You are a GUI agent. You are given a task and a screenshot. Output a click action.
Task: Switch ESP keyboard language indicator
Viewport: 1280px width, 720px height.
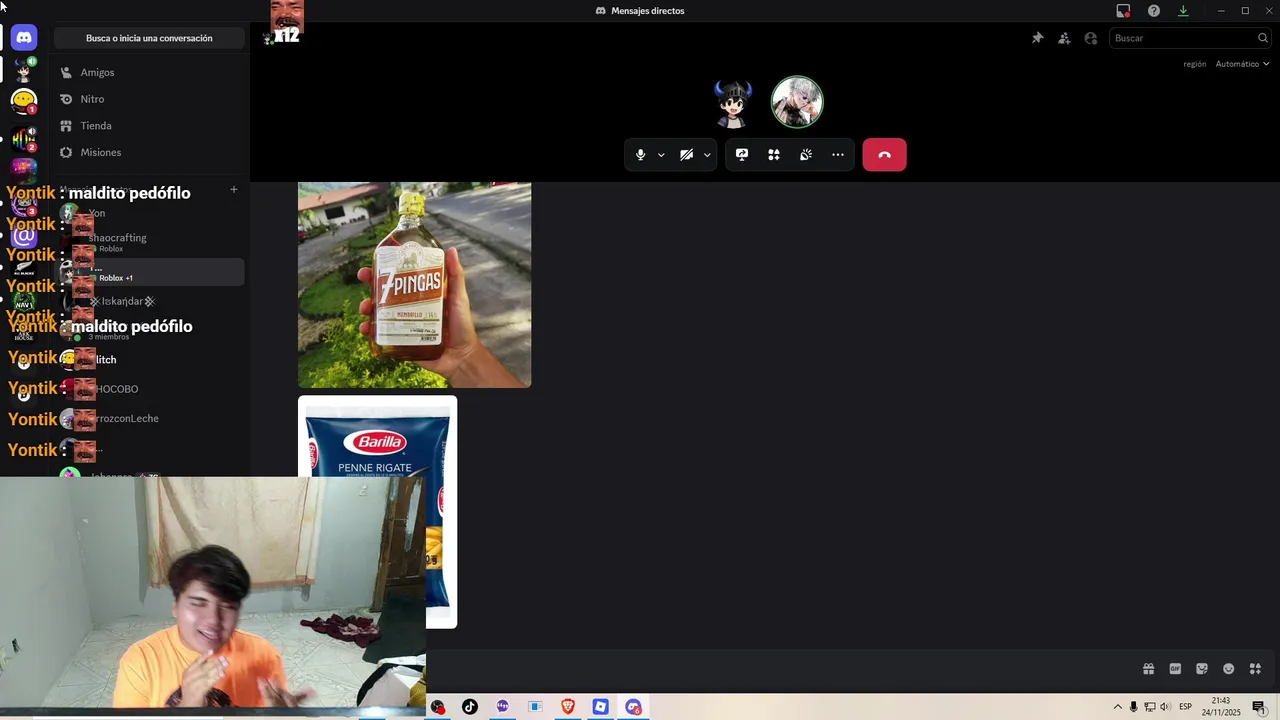point(1185,707)
